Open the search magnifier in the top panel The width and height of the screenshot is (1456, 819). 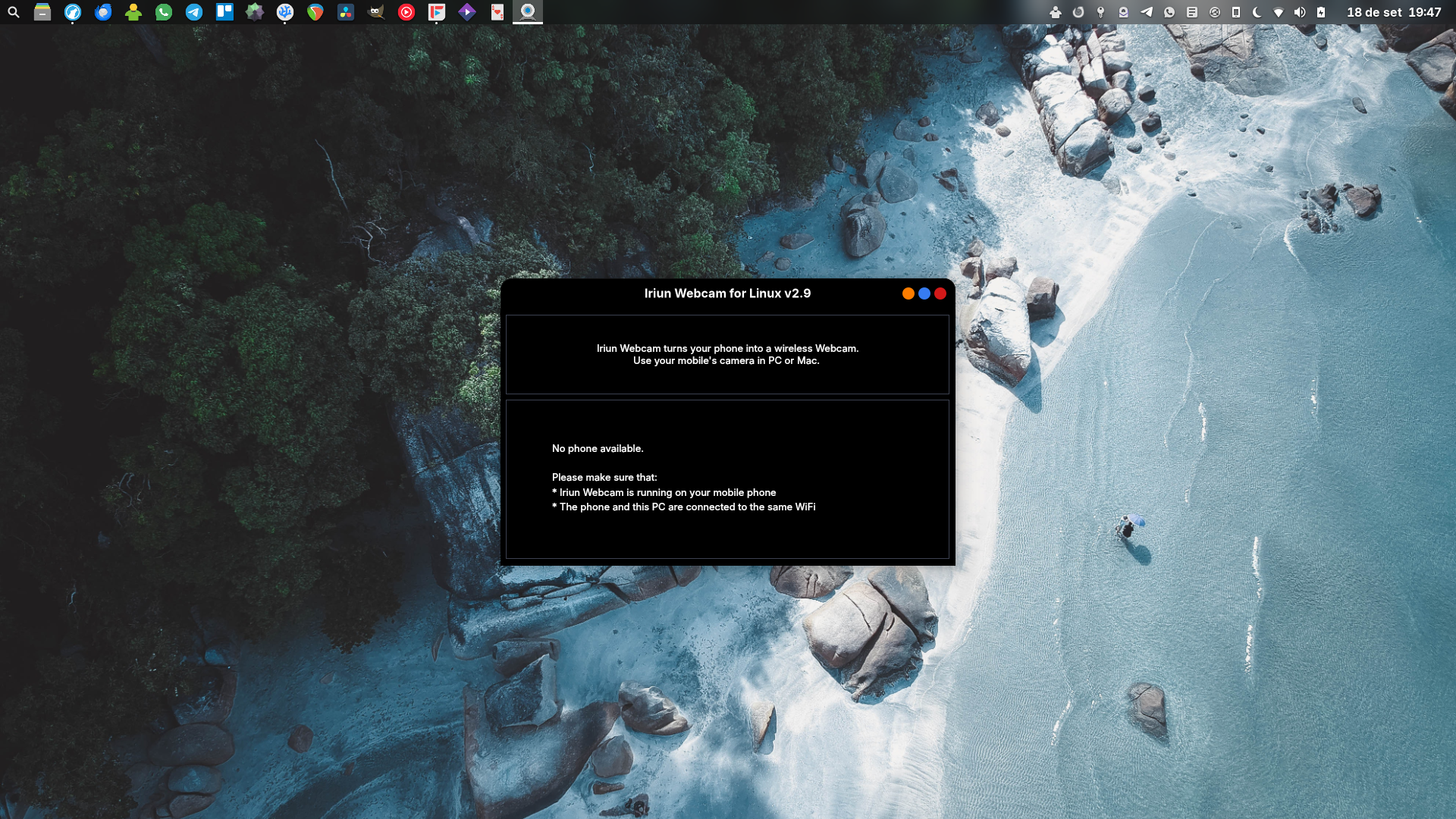tap(14, 12)
